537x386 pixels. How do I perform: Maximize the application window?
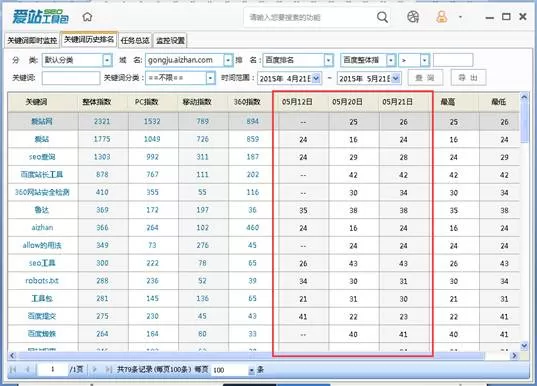coord(506,16)
